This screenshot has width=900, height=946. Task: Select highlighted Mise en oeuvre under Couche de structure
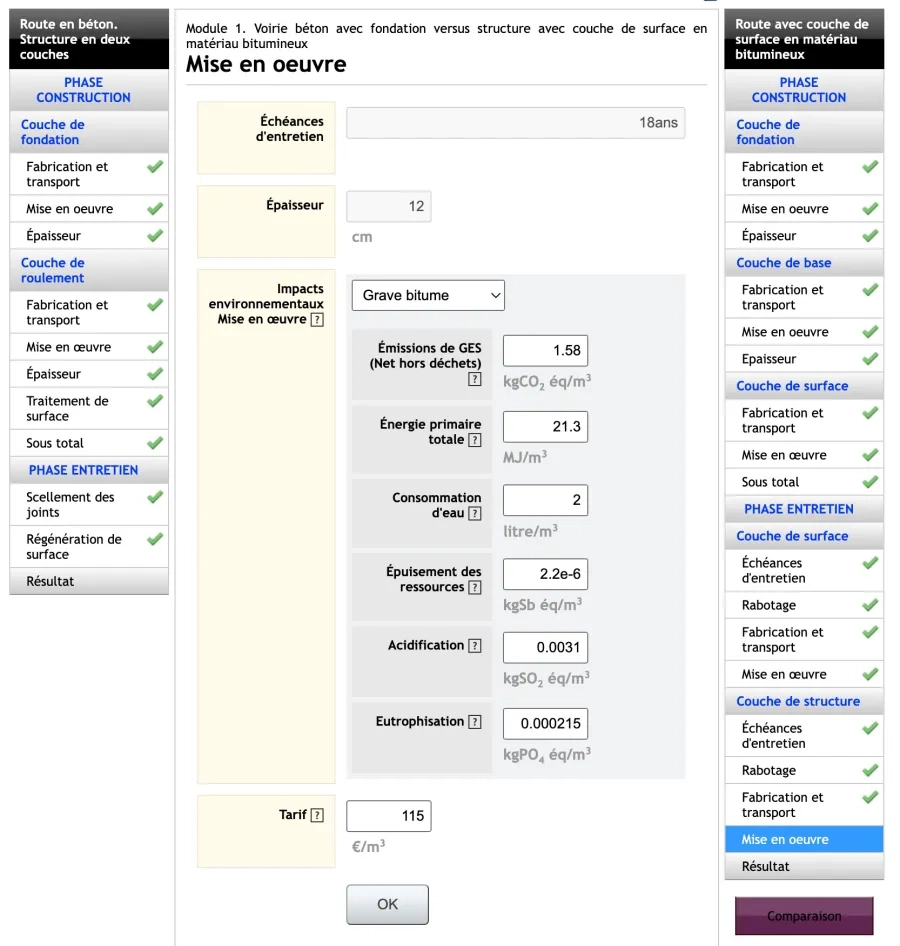click(804, 839)
